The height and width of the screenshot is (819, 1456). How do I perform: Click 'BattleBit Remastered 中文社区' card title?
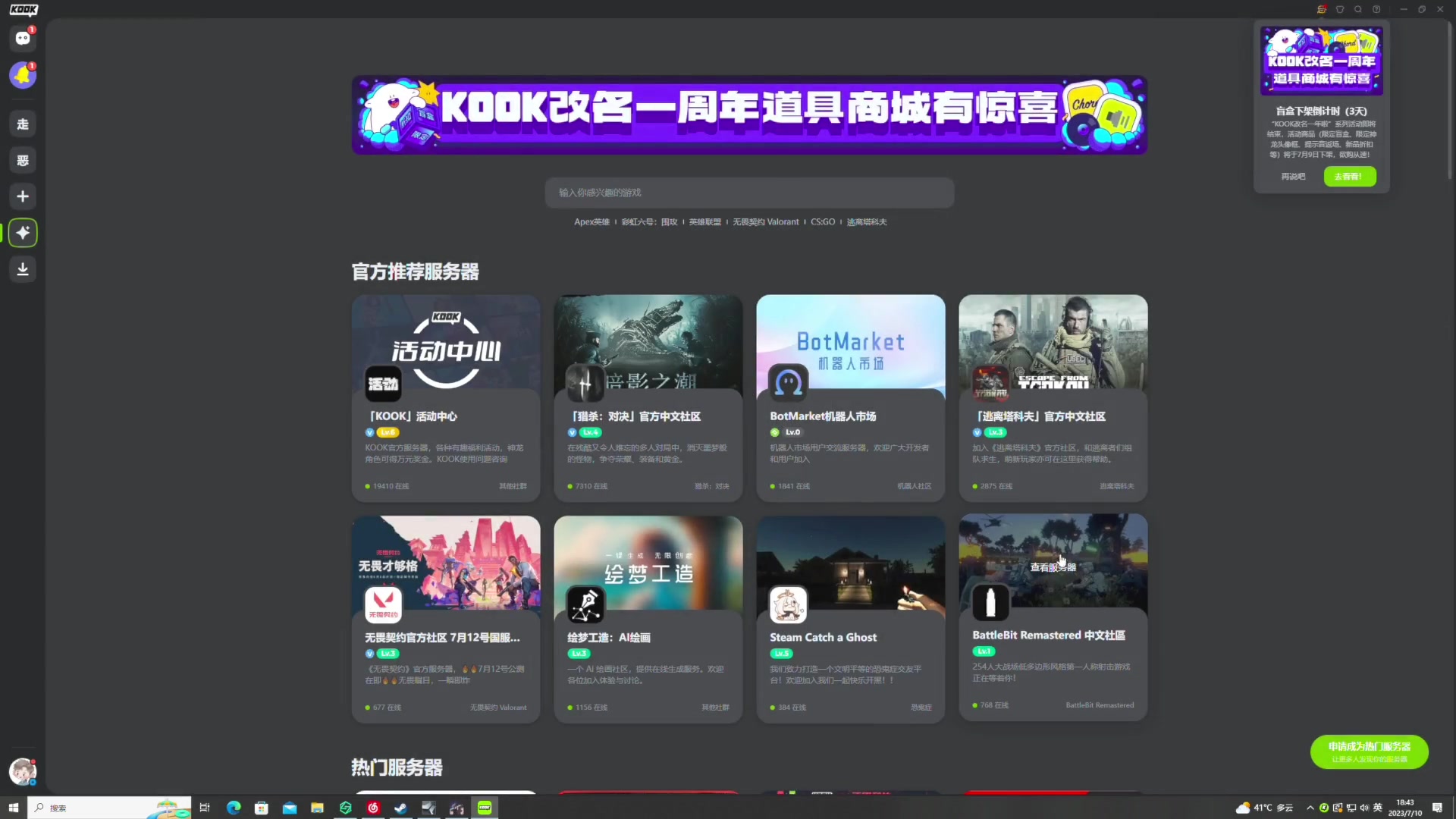click(1049, 635)
